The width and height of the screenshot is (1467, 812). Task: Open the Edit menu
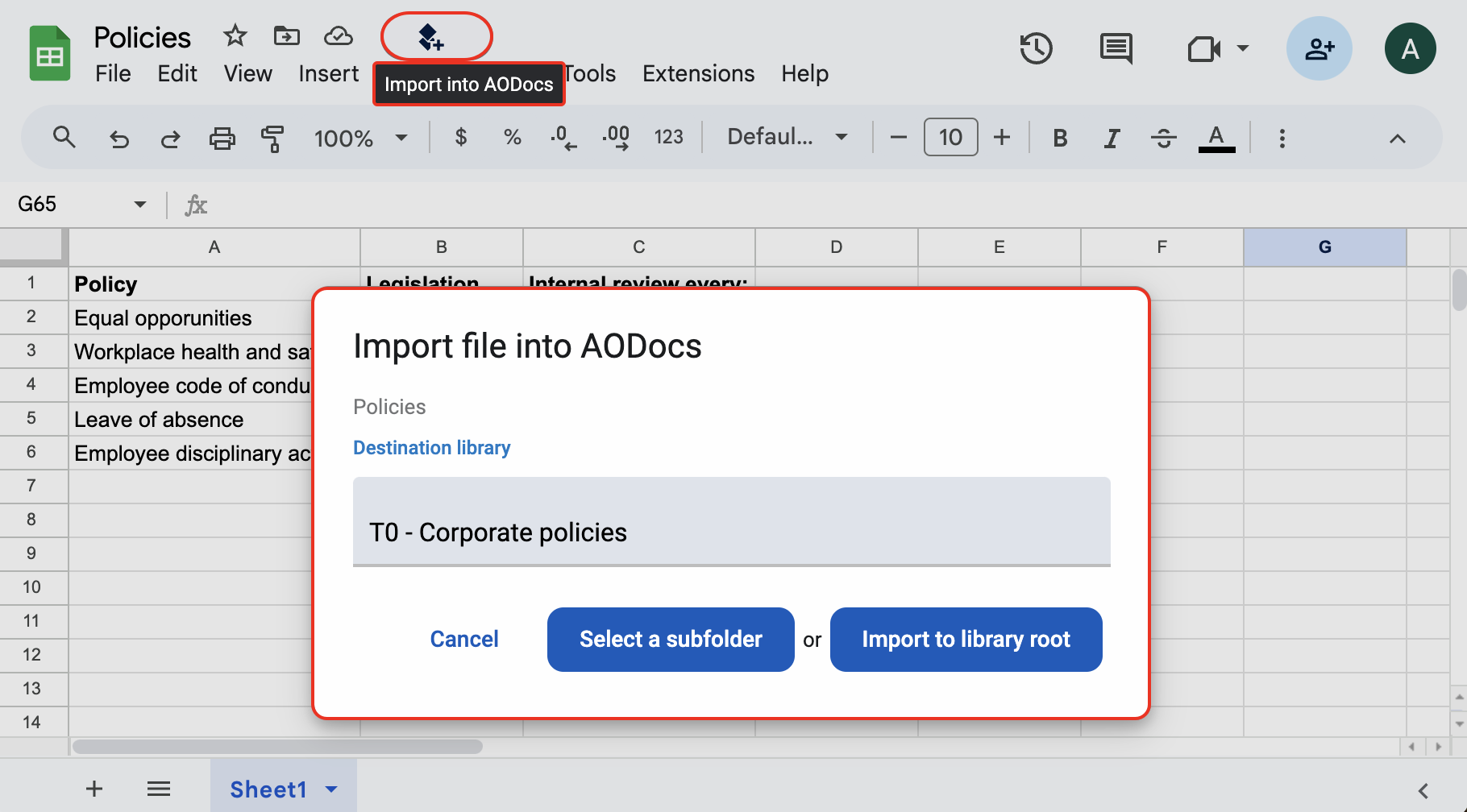pyautogui.click(x=177, y=73)
